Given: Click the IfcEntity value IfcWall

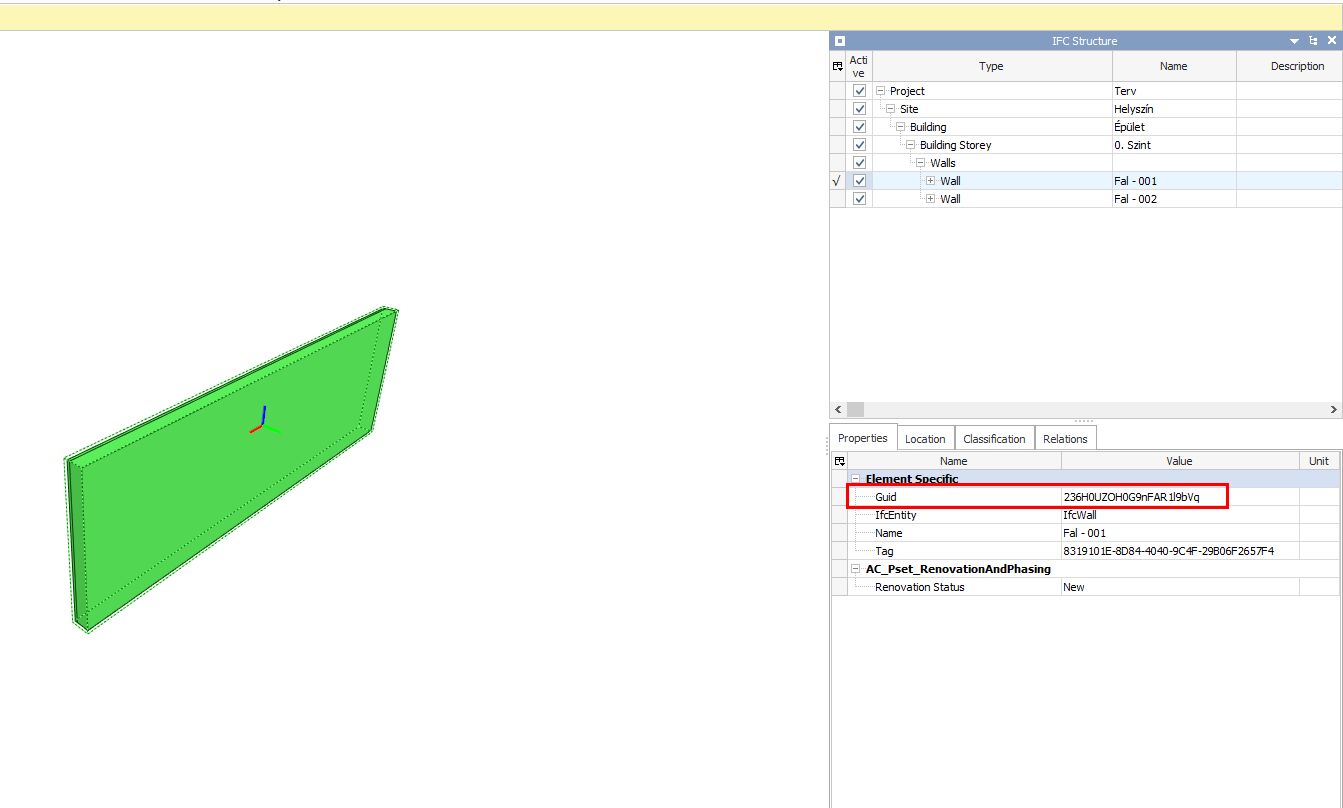Looking at the screenshot, I should point(1079,515).
